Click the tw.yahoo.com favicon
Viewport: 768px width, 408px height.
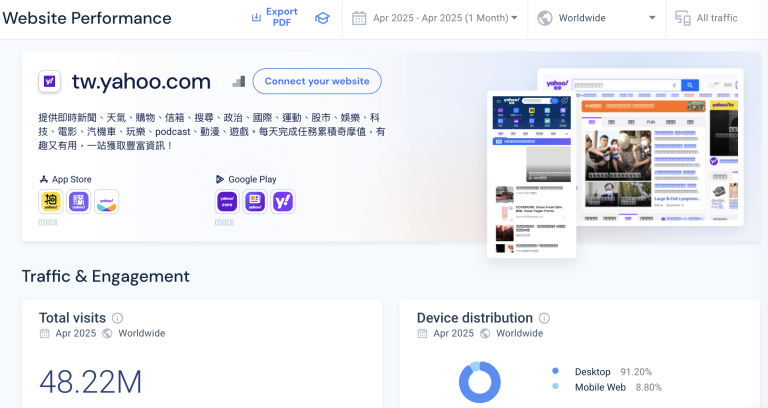[x=49, y=81]
